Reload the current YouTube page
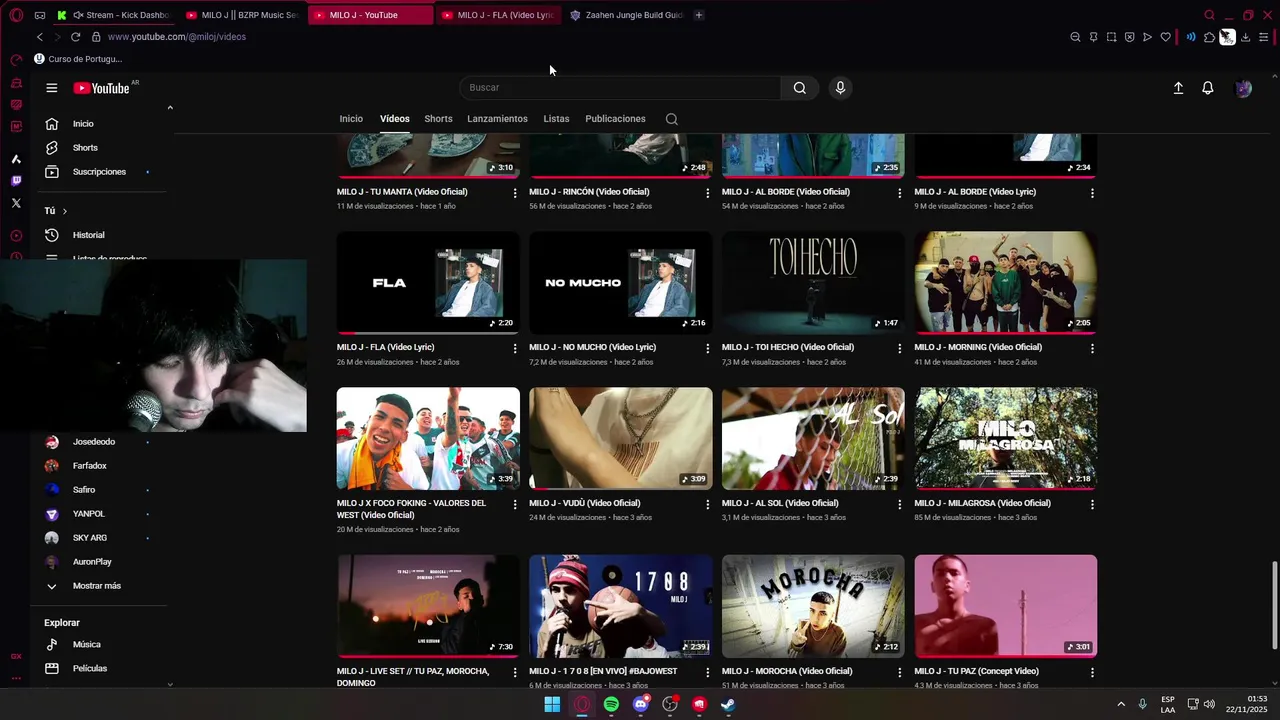 coord(75,37)
